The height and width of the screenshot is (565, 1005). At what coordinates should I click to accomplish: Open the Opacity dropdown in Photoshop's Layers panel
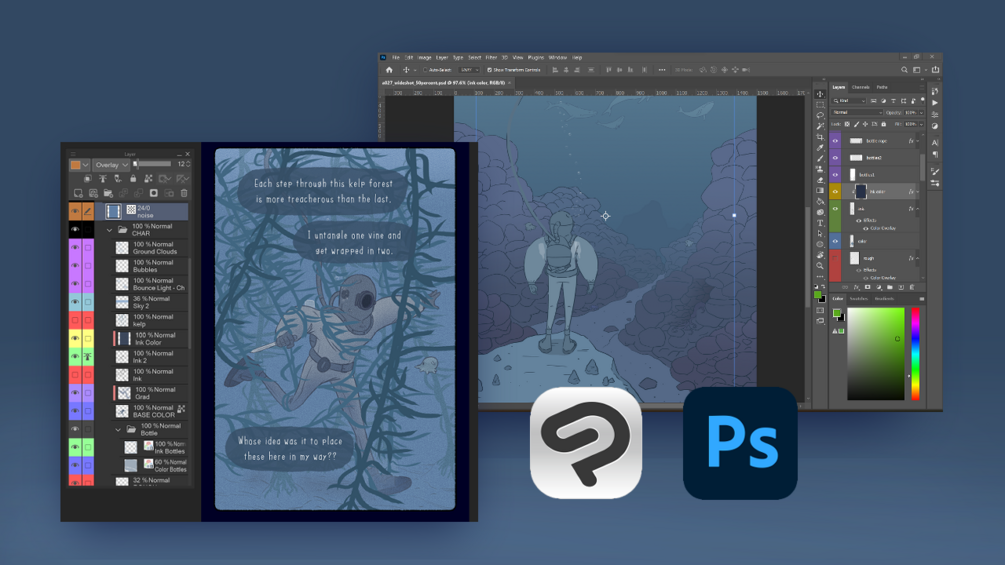click(x=921, y=113)
